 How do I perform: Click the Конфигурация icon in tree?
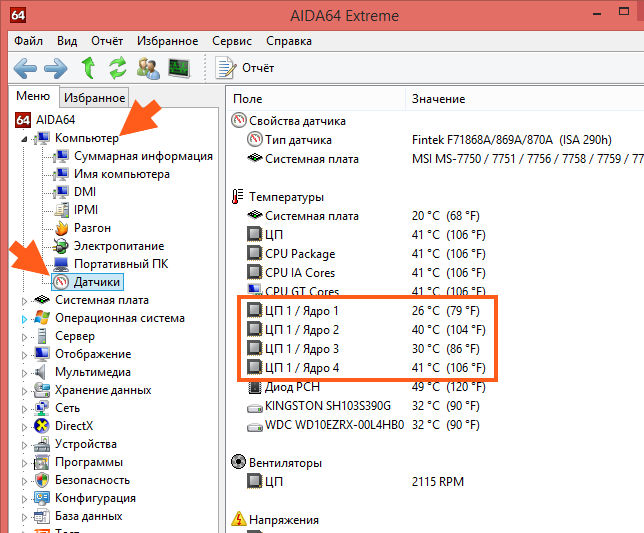(x=42, y=498)
